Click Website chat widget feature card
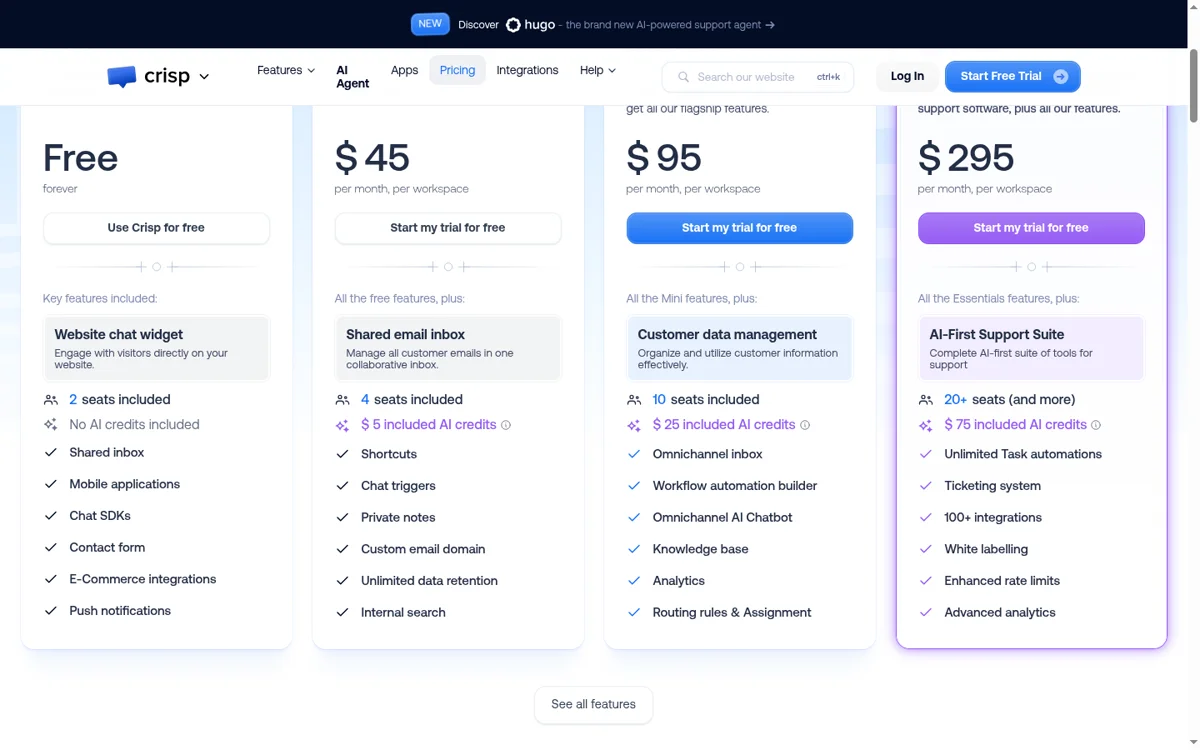Viewport: 1200px width, 750px height. [x=156, y=348]
